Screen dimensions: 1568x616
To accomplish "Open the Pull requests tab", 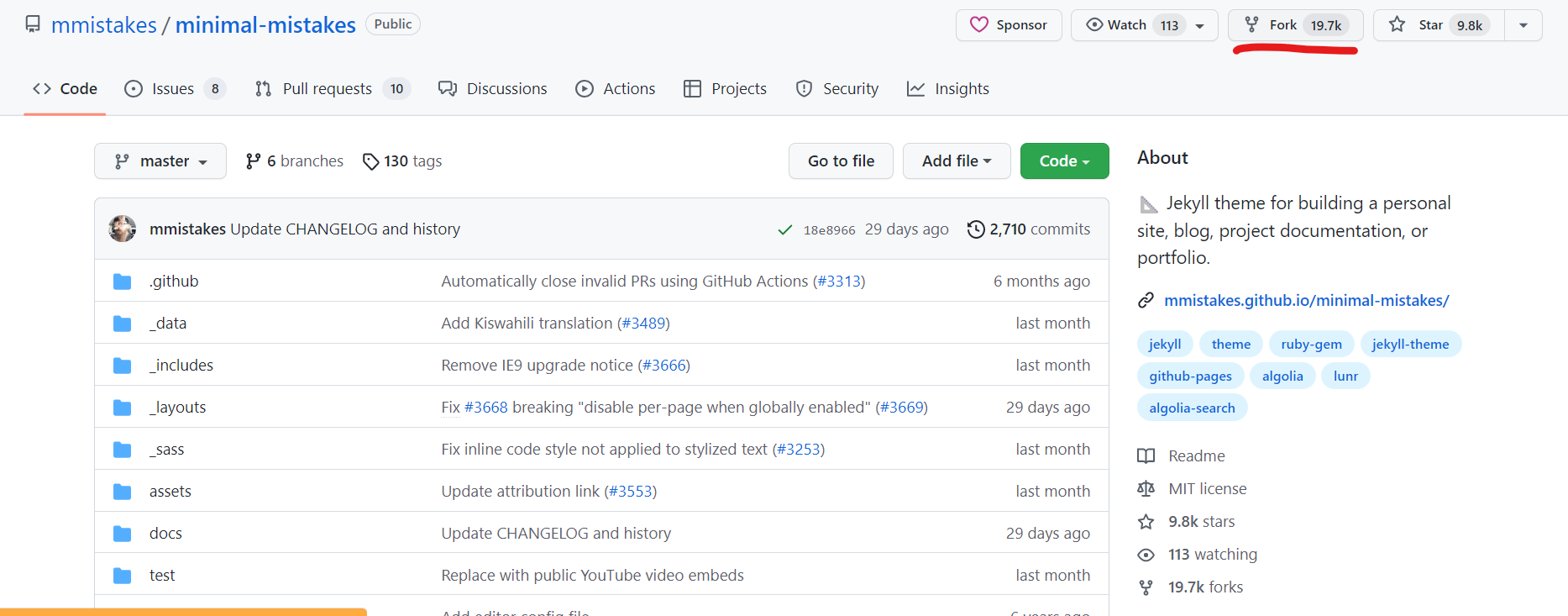I will point(333,88).
